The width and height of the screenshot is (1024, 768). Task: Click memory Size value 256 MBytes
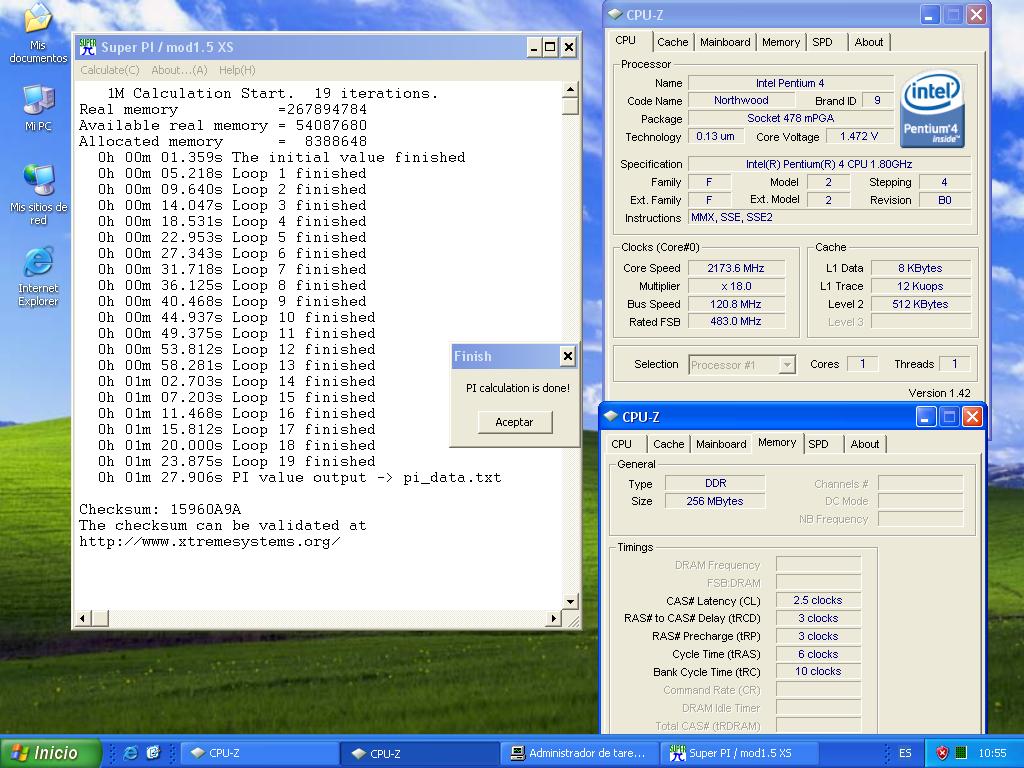point(714,501)
